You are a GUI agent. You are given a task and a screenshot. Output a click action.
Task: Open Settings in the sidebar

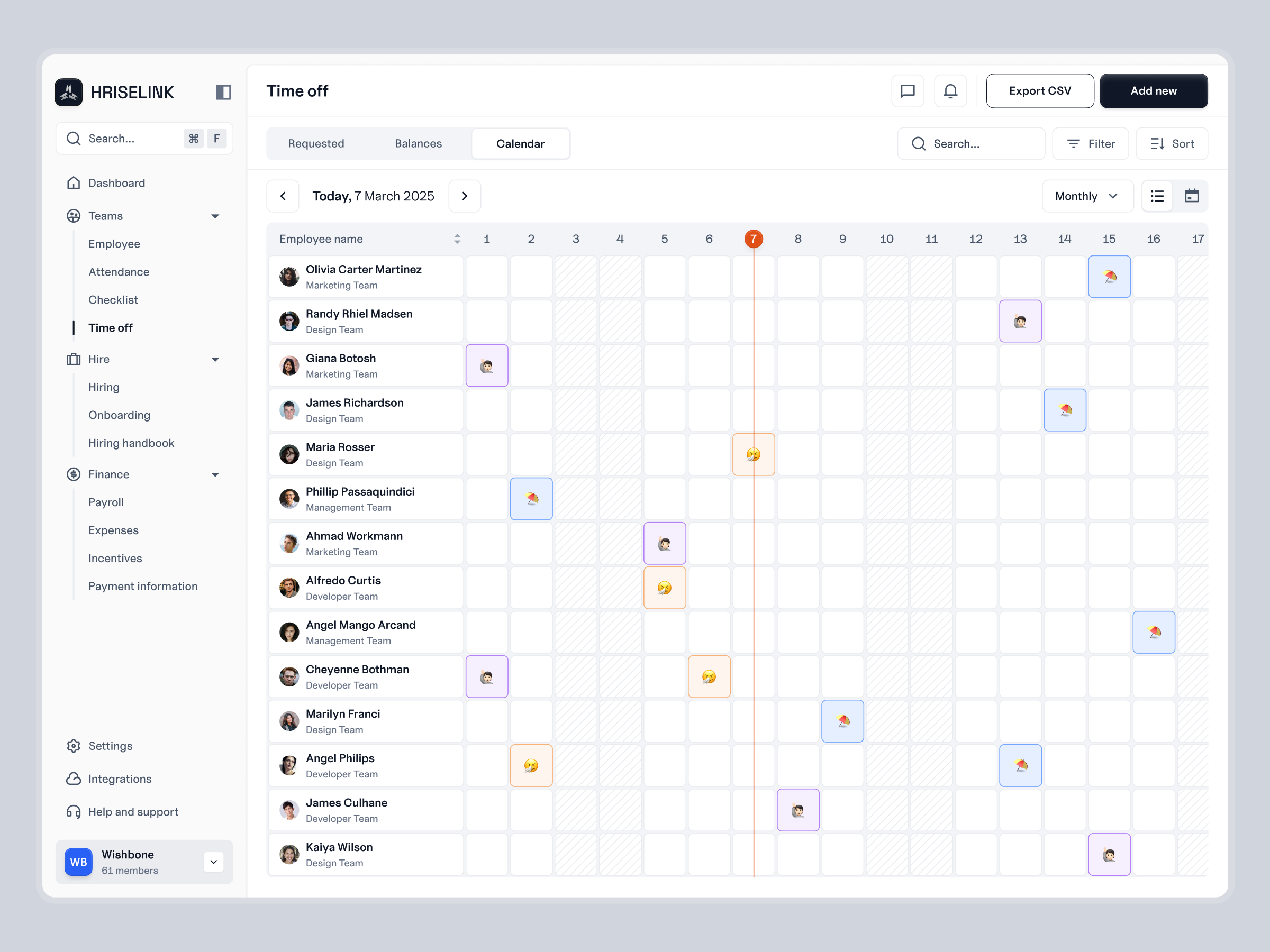pyautogui.click(x=110, y=746)
